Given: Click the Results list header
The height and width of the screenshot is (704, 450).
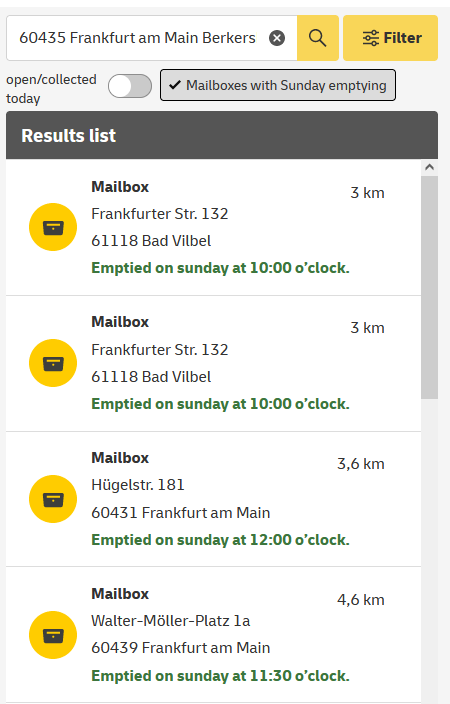Looking at the screenshot, I should (222, 135).
